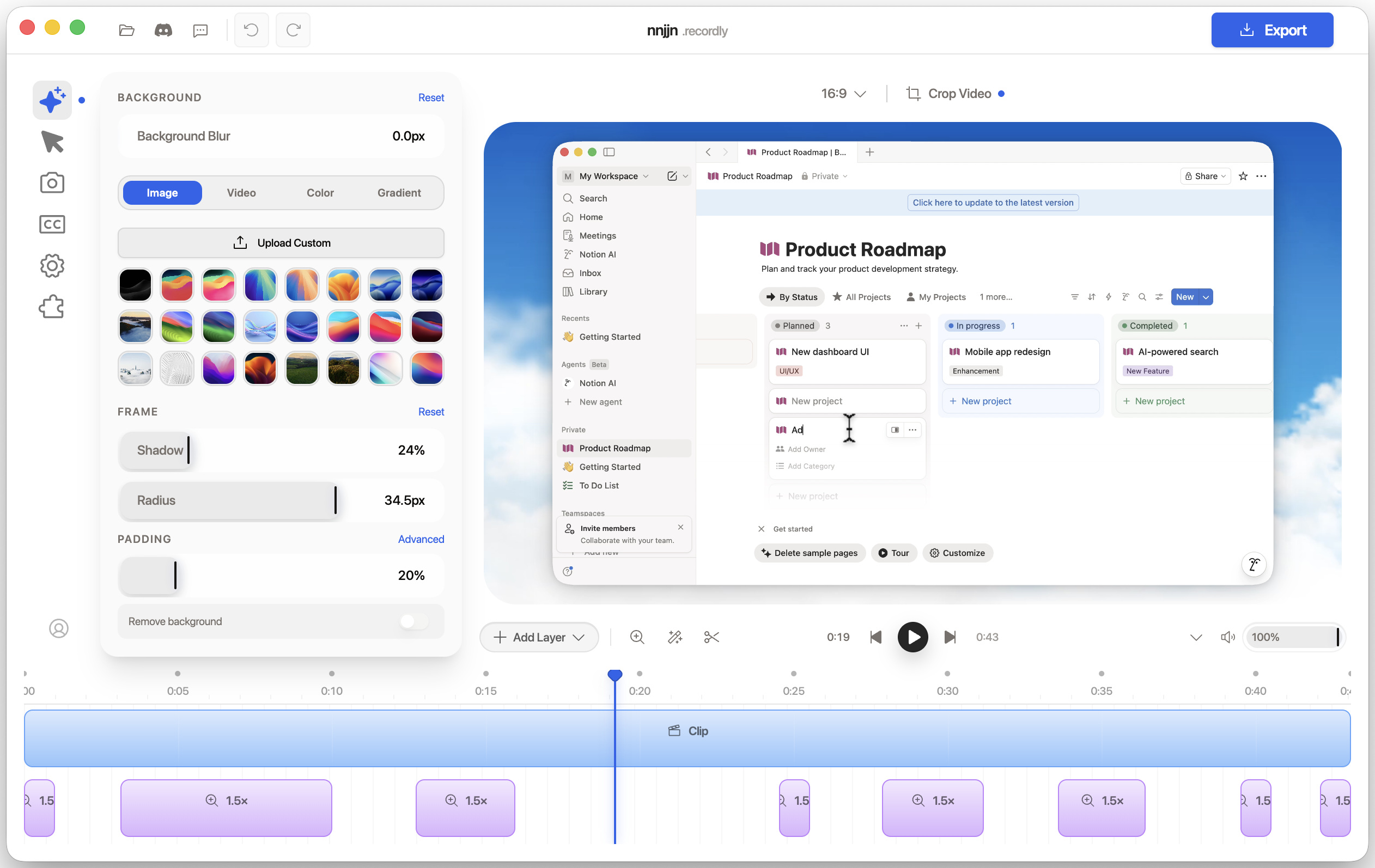Click the Export button
Screen dimensions: 1375x868
[x=1272, y=29]
